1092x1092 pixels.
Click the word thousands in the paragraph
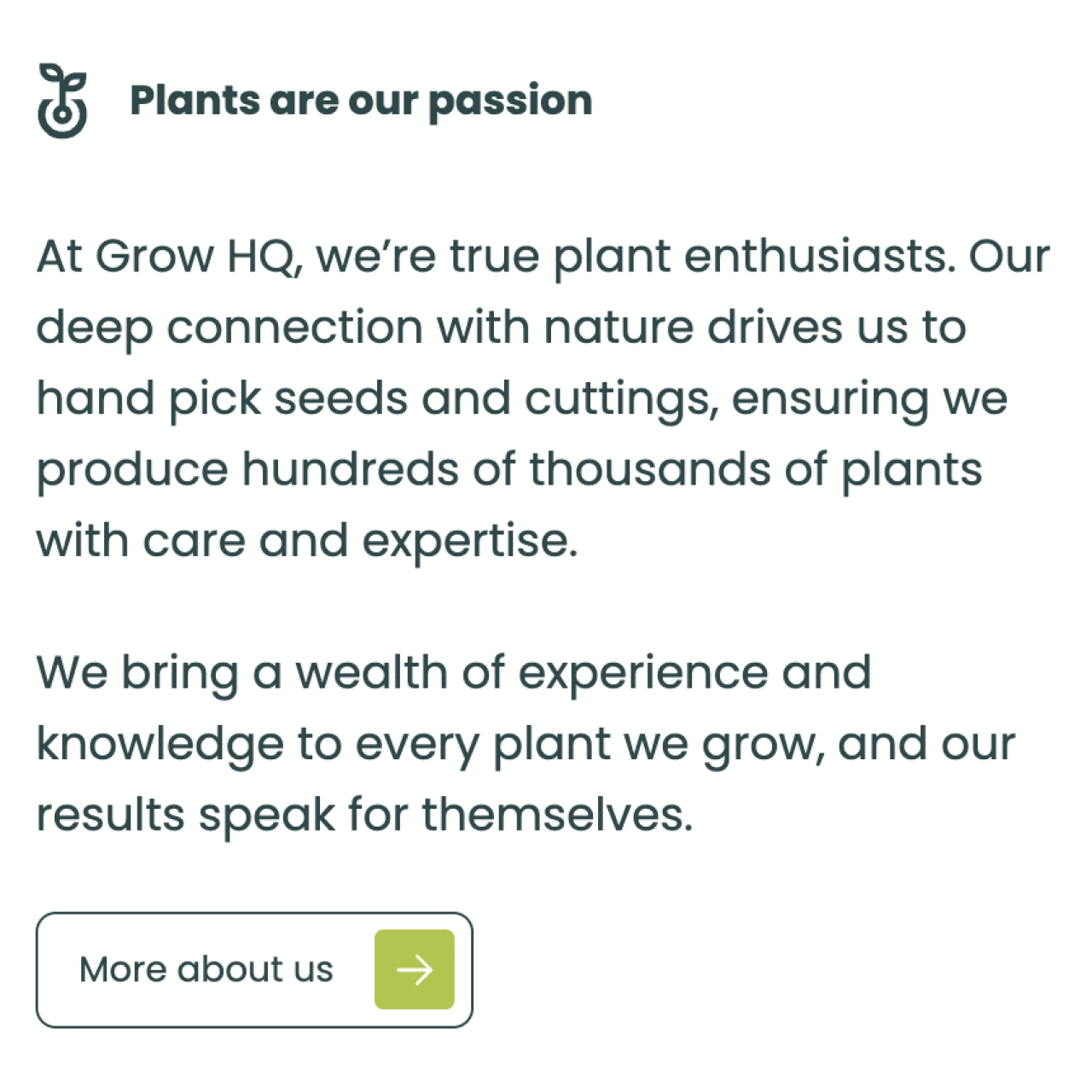pyautogui.click(x=650, y=469)
